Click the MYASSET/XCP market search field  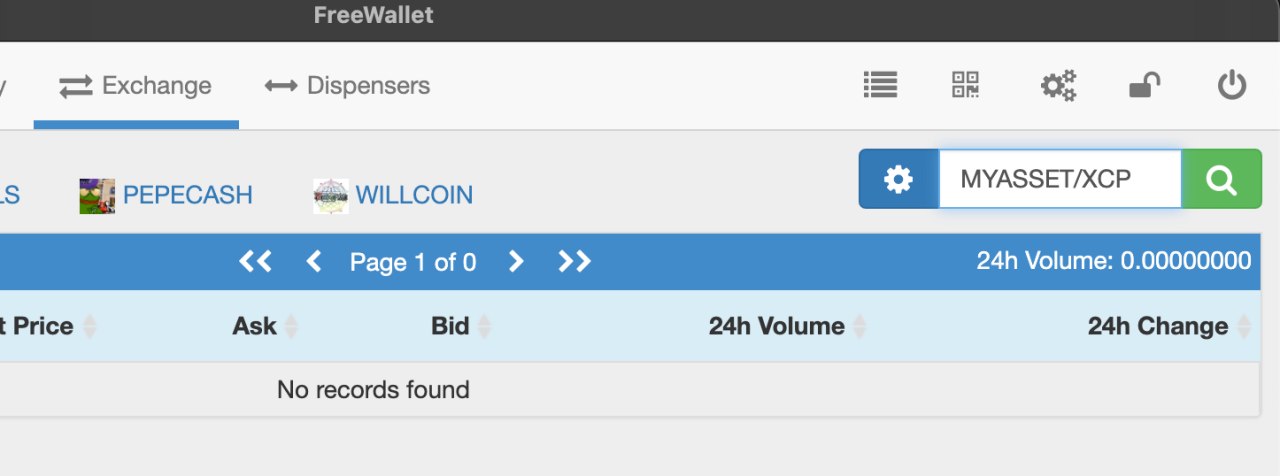1059,180
